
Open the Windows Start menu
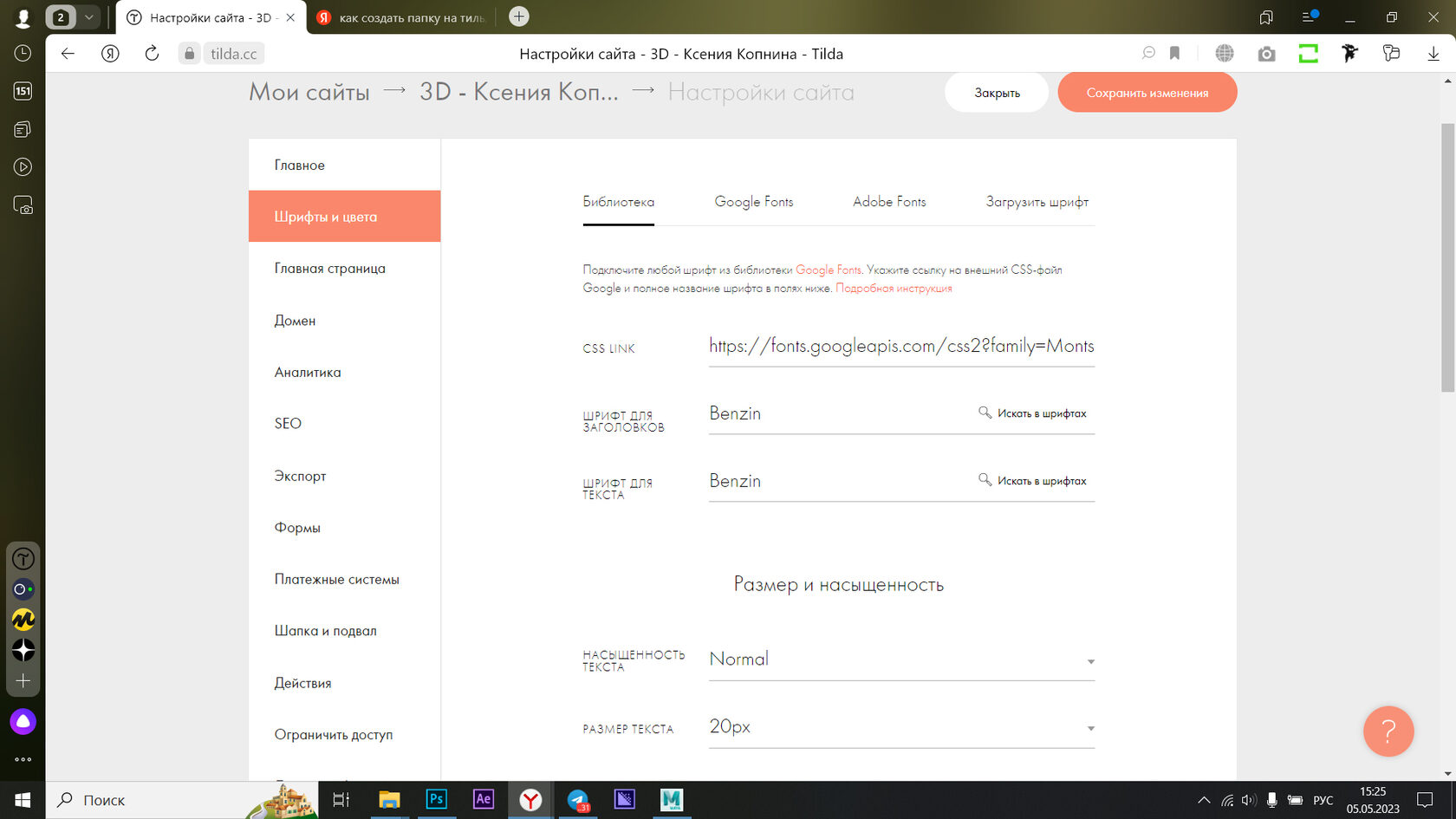23,800
